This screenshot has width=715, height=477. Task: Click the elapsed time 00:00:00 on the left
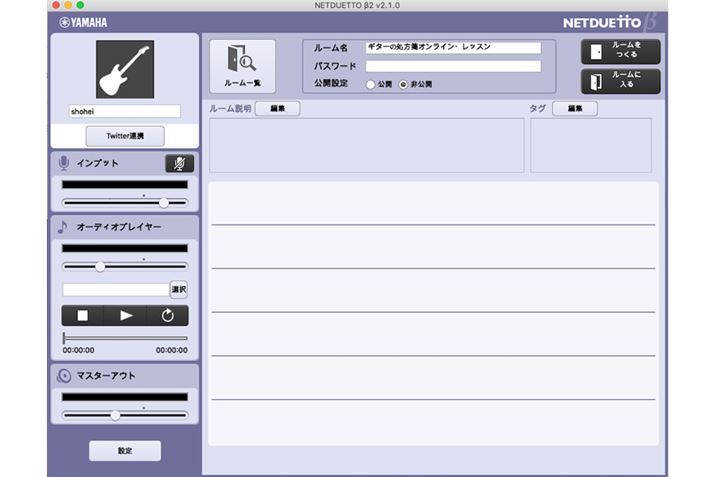(78, 350)
